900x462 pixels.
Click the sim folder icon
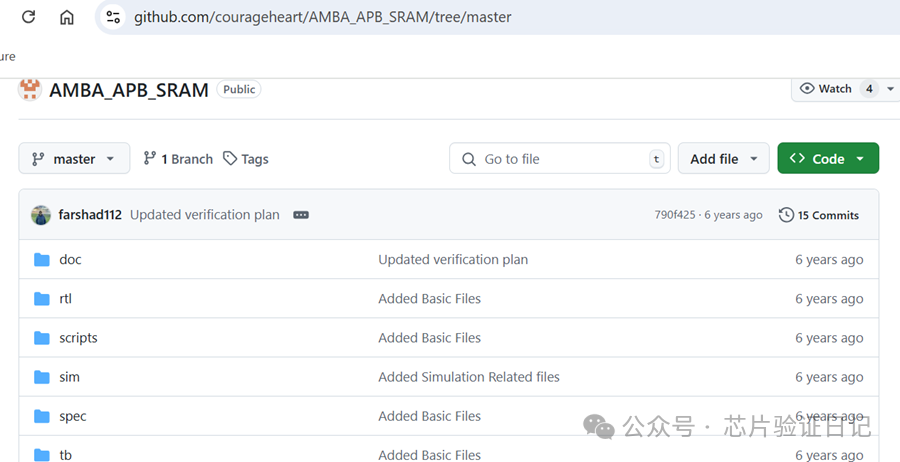(42, 377)
